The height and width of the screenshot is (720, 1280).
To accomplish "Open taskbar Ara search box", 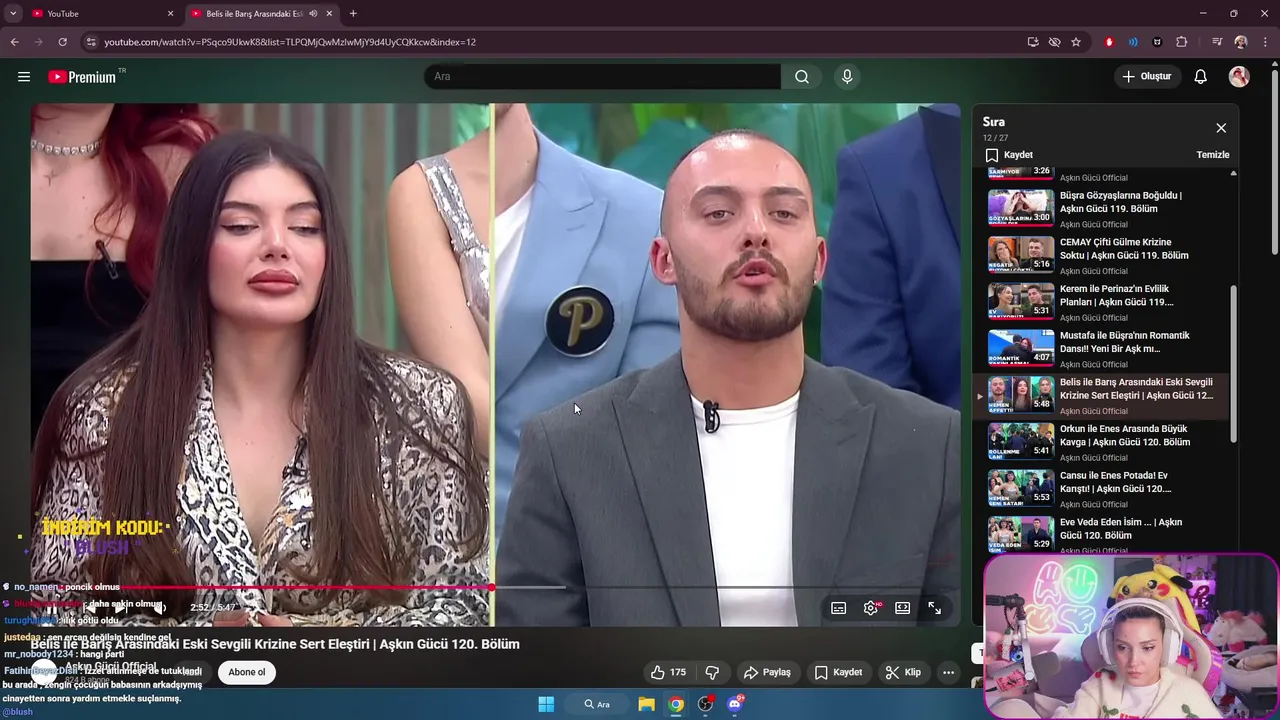I will [597, 704].
